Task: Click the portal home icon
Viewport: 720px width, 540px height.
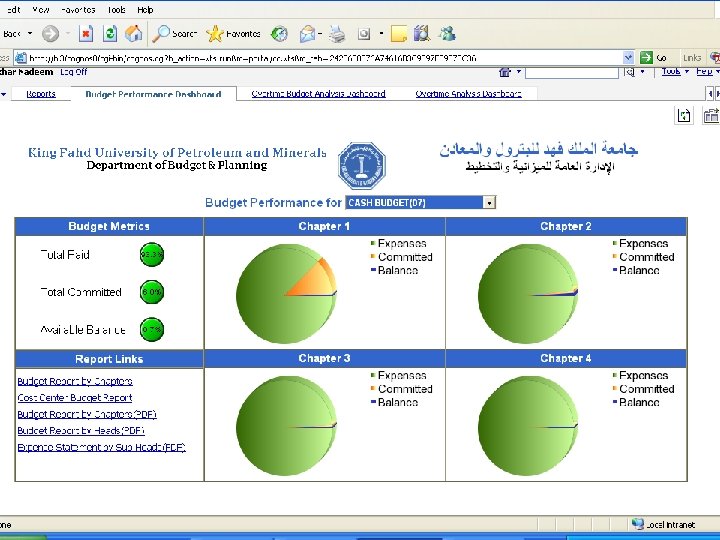Action: click(x=505, y=72)
